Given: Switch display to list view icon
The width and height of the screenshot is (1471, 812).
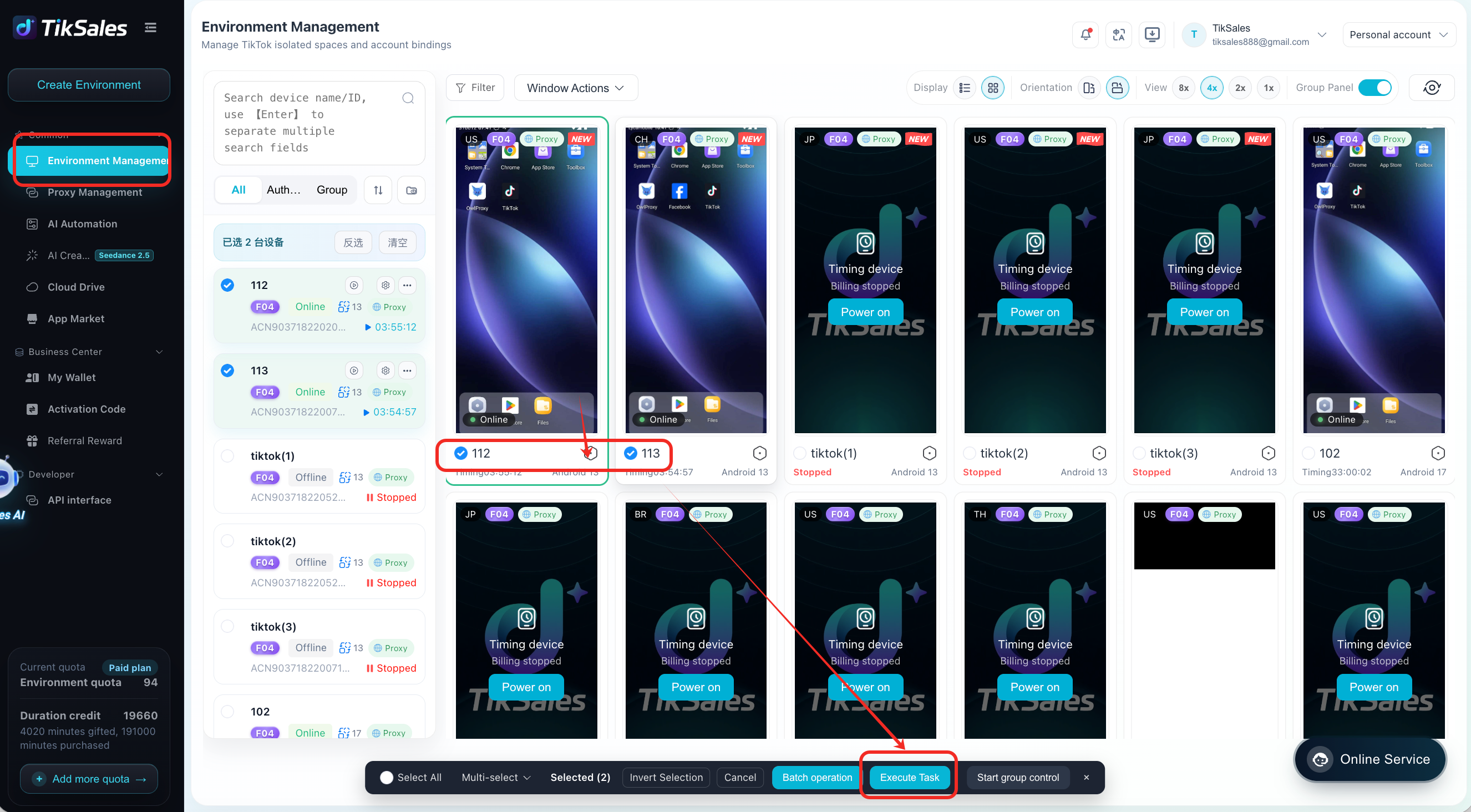Looking at the screenshot, I should [965, 88].
